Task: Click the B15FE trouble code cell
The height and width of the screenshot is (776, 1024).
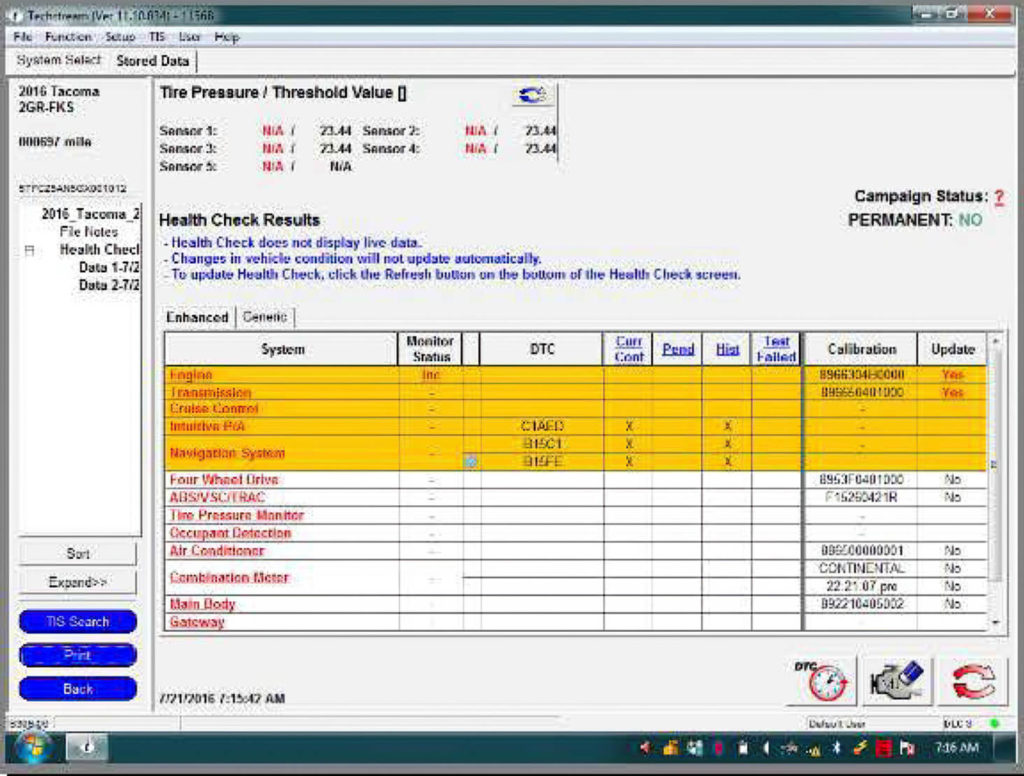Action: click(542, 462)
